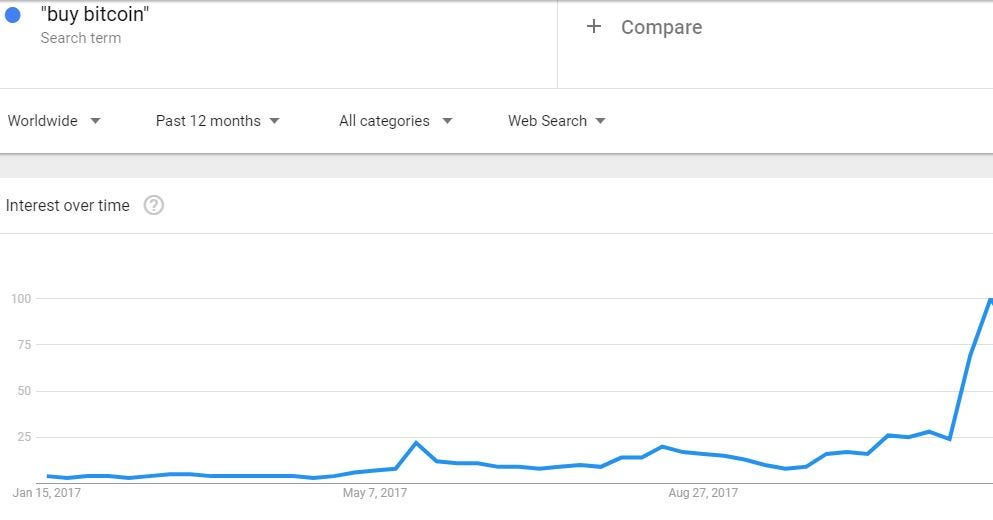Open the Web Search type dropdown
993x520 pixels.
pyautogui.click(x=556, y=121)
